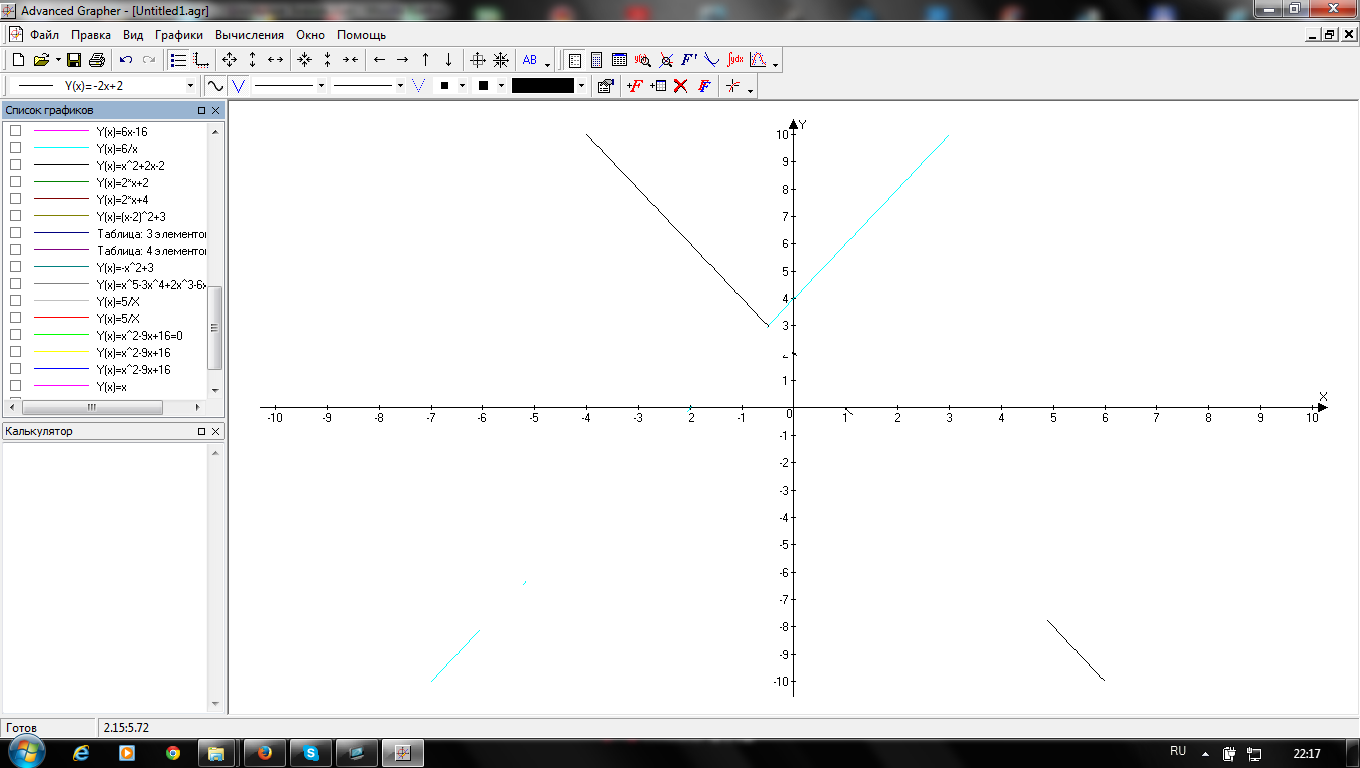Open the Графики menu
1360x768 pixels.
pyautogui.click(x=178, y=34)
